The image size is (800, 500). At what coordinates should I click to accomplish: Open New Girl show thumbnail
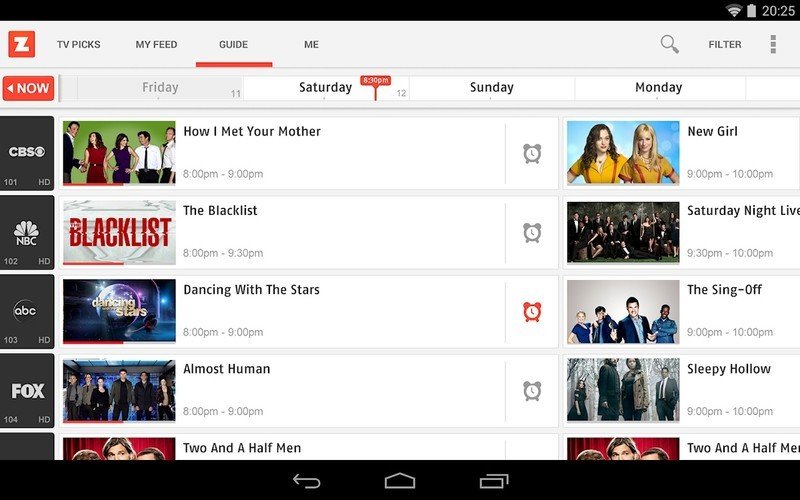[623, 153]
